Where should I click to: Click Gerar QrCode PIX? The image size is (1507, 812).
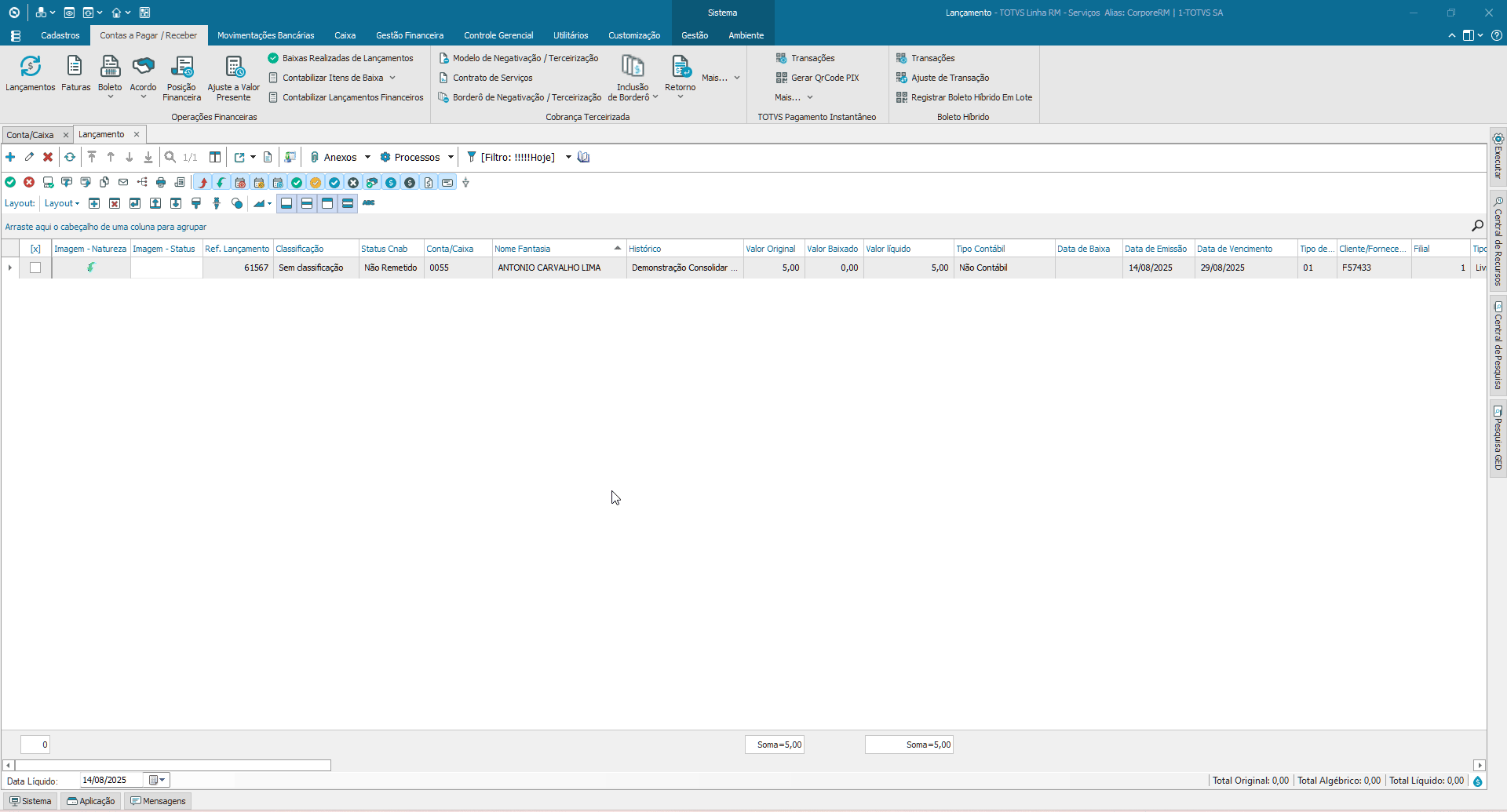click(818, 78)
